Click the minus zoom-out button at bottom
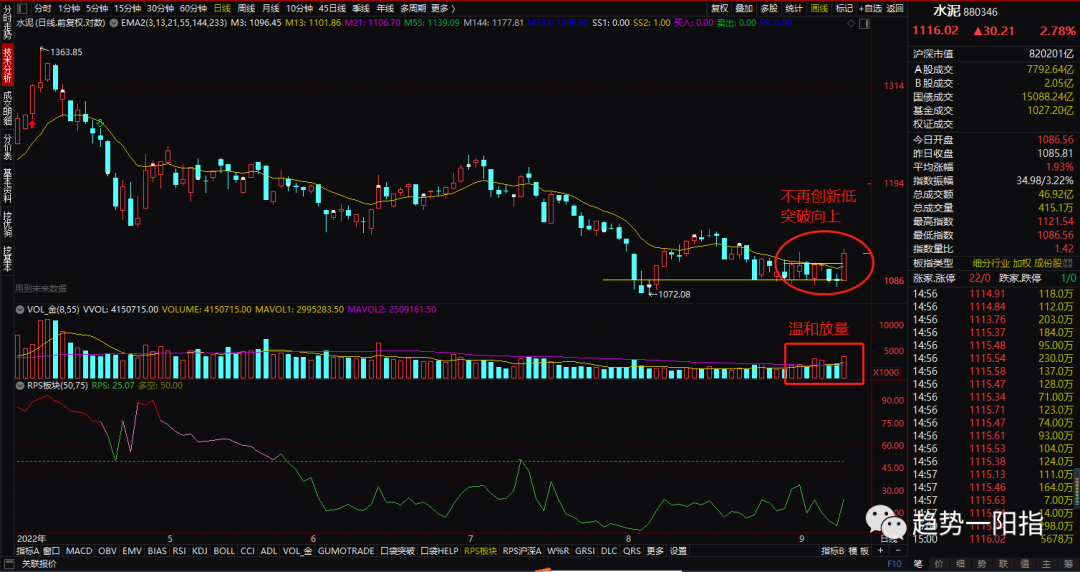Screen dimensions: 1080x572 pyautogui.click(x=896, y=551)
